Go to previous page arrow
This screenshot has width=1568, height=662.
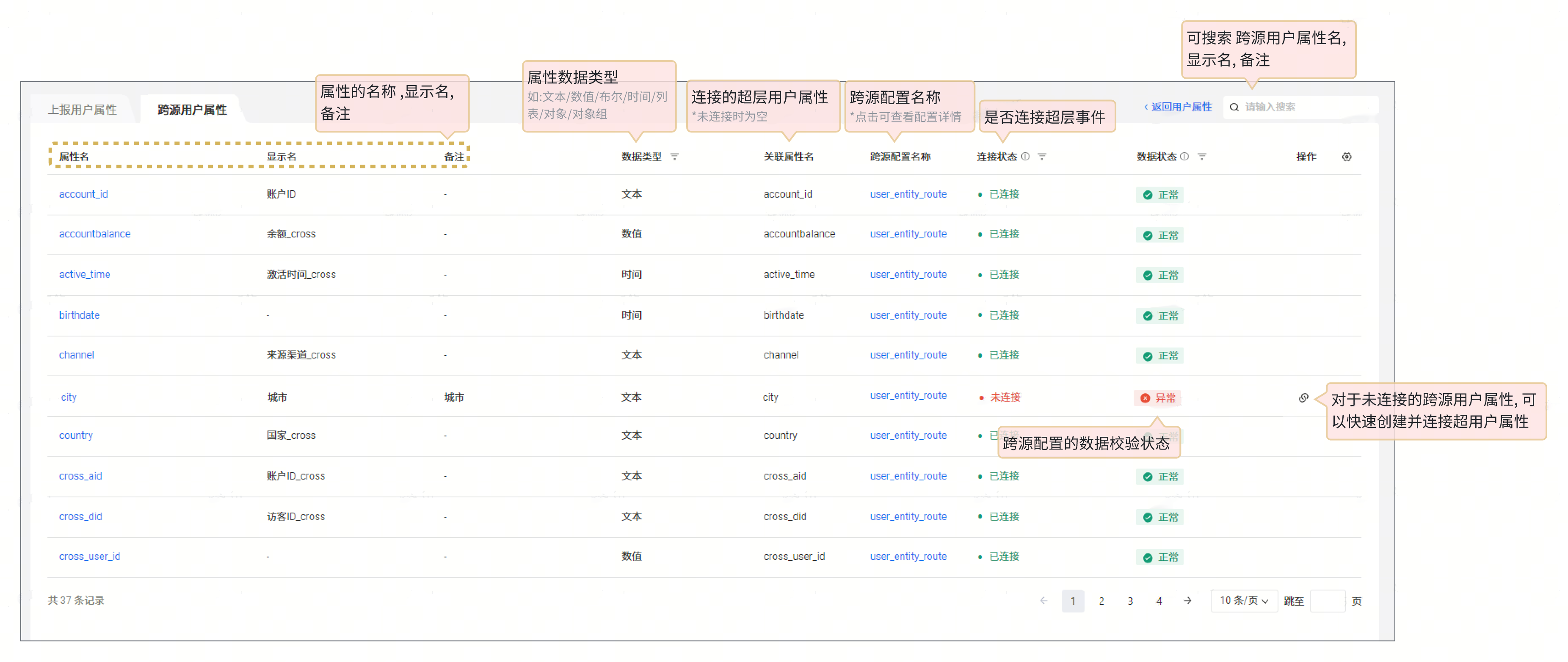point(1044,601)
